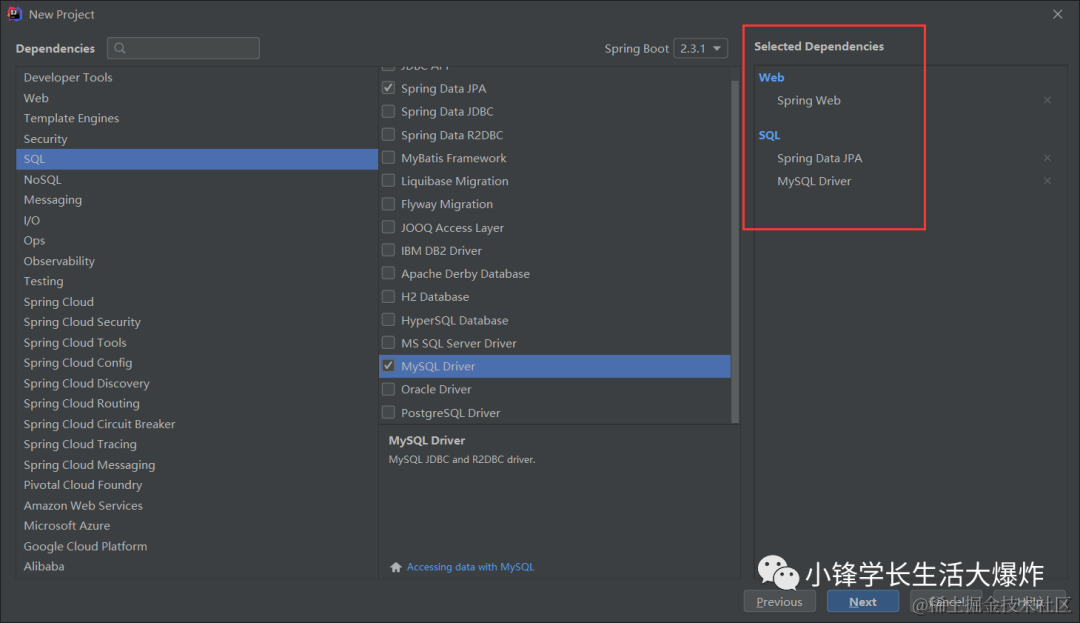Screen dimensions: 1080x623
Task: Select the Observability category
Action: pyautogui.click(x=197, y=261)
